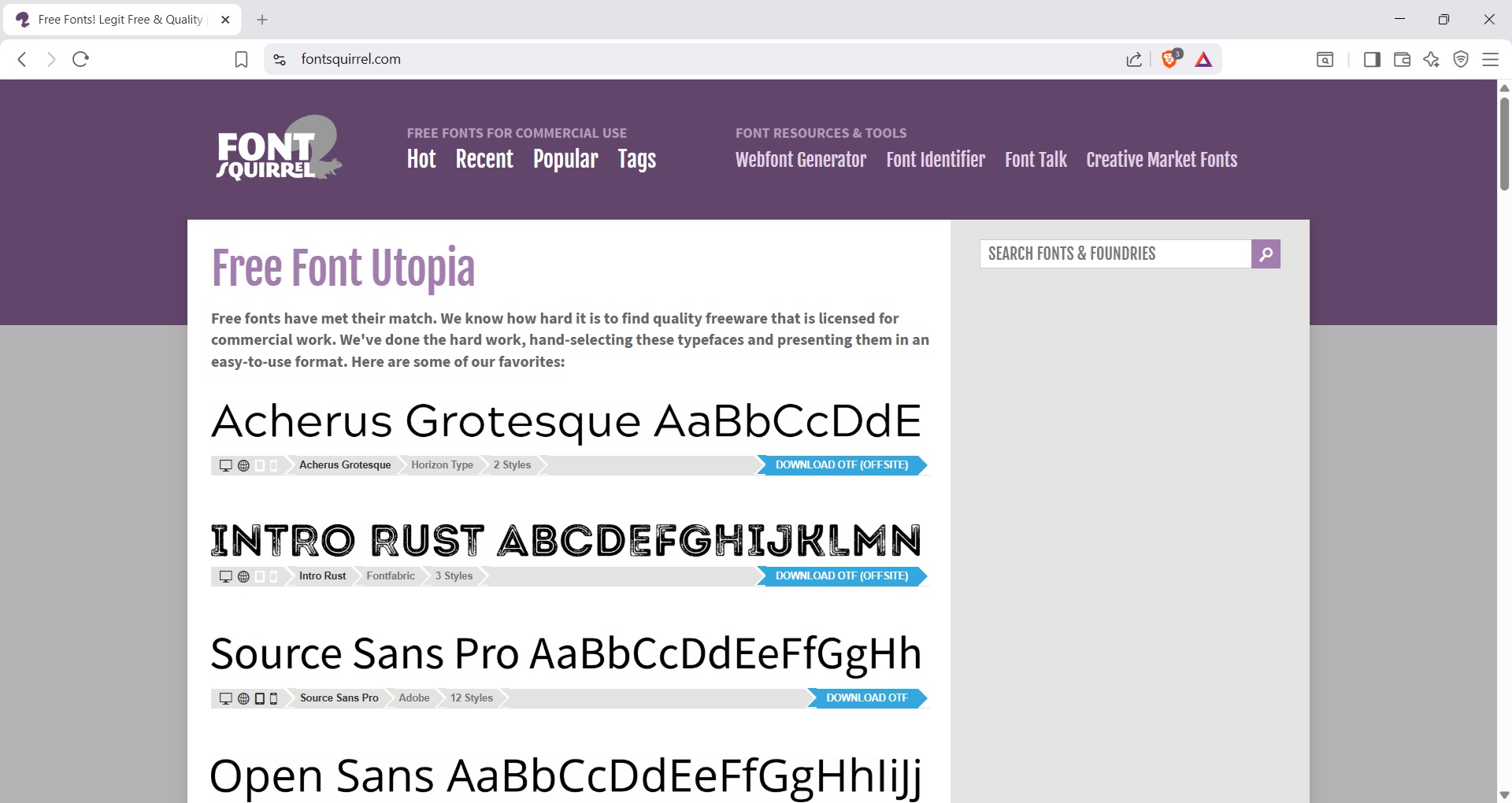Viewport: 1512px width, 803px height.
Task: Click the purple search magnifier button
Action: pyautogui.click(x=1266, y=254)
